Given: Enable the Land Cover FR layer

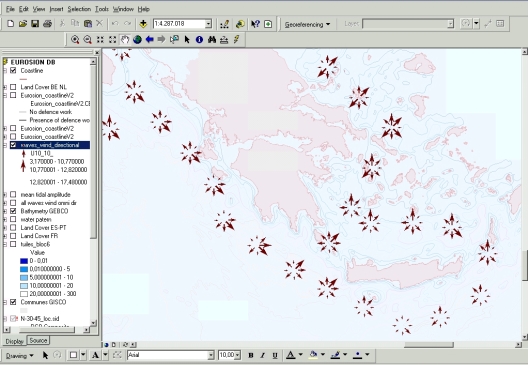Looking at the screenshot, I should pyautogui.click(x=13, y=236).
